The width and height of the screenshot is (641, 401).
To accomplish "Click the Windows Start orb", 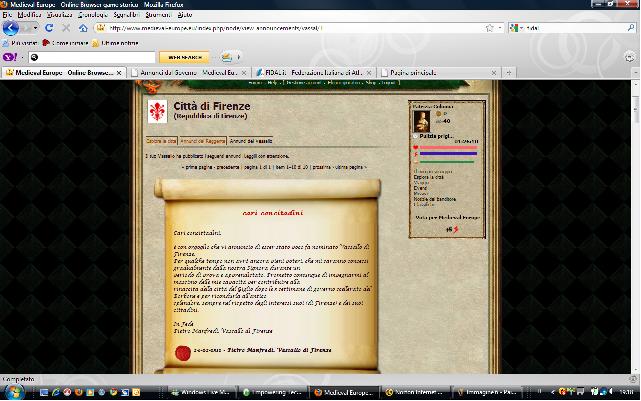I will tap(14, 391).
